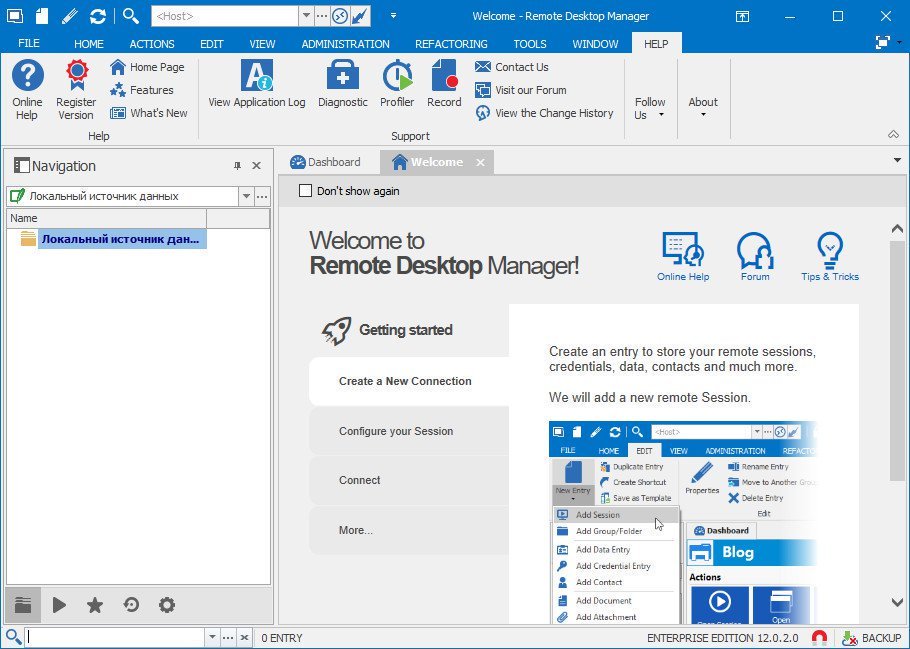910x649 pixels.
Task: Open the data source selector dropdown
Action: [x=246, y=196]
